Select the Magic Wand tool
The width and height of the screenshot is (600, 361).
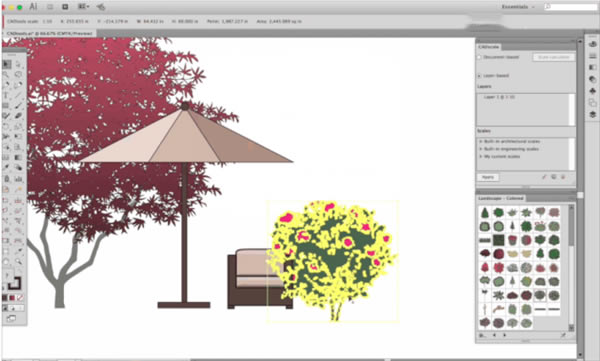pyautogui.click(x=7, y=75)
